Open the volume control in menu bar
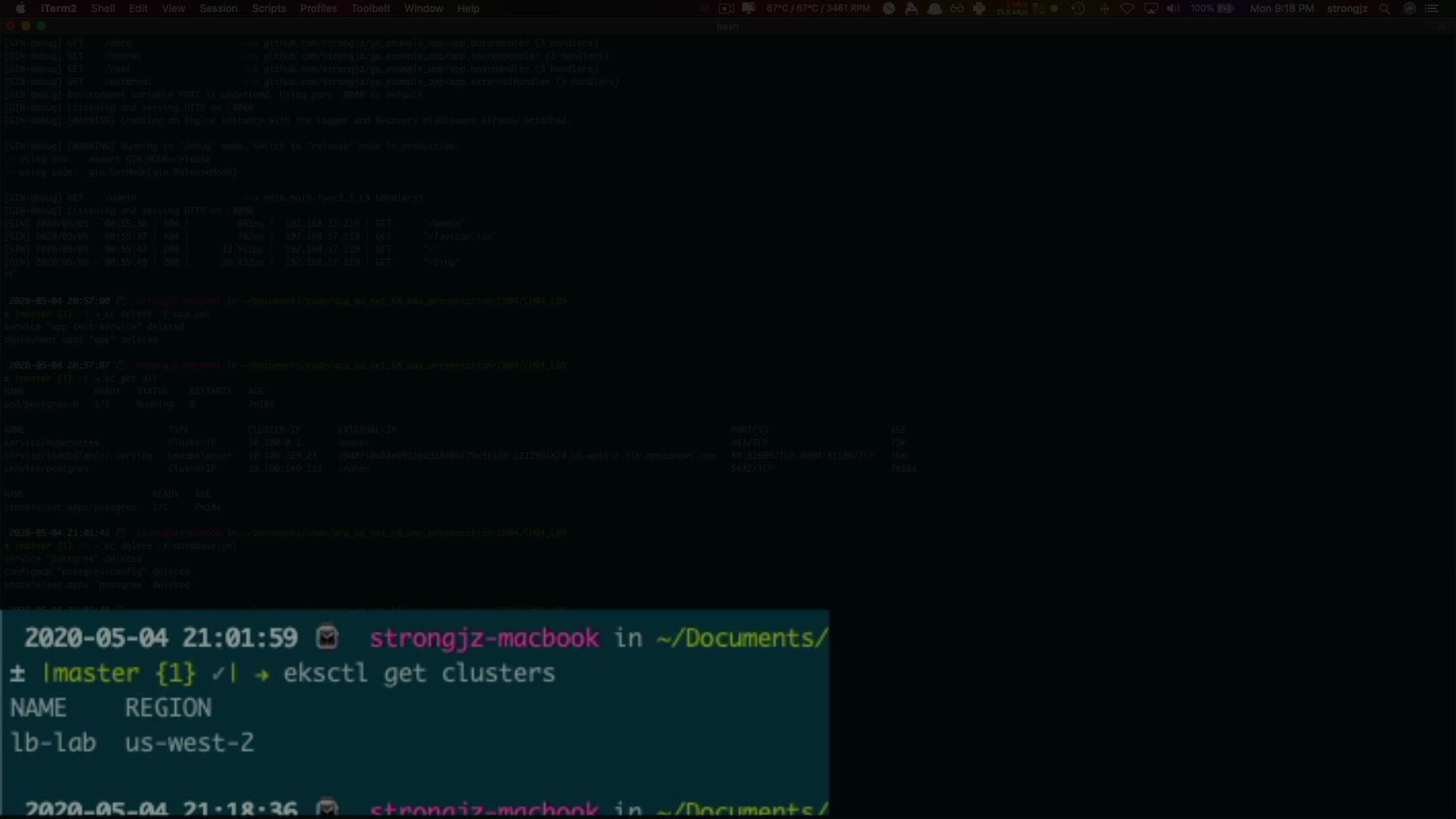This screenshot has height=819, width=1456. (1173, 8)
